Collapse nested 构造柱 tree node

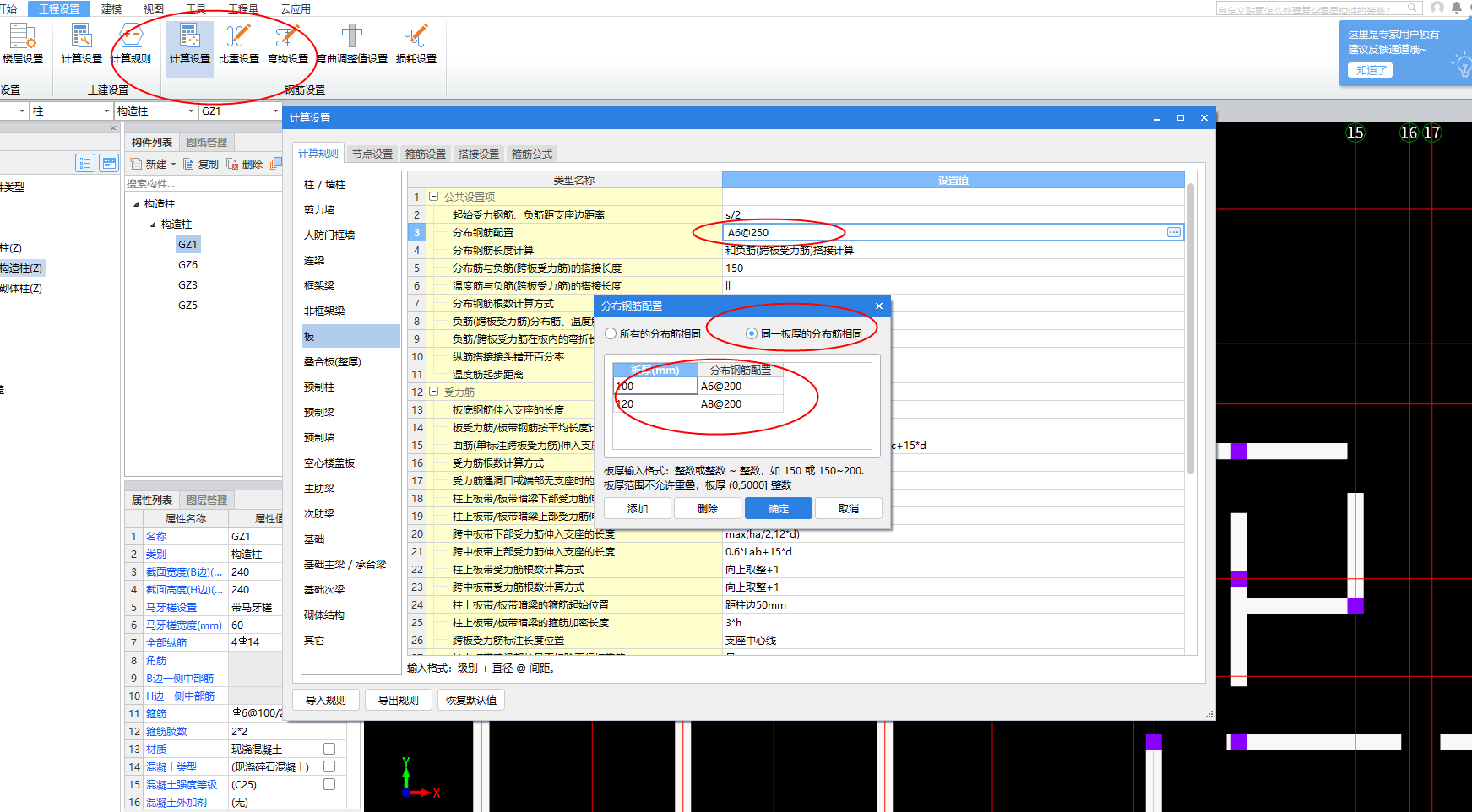point(153,225)
